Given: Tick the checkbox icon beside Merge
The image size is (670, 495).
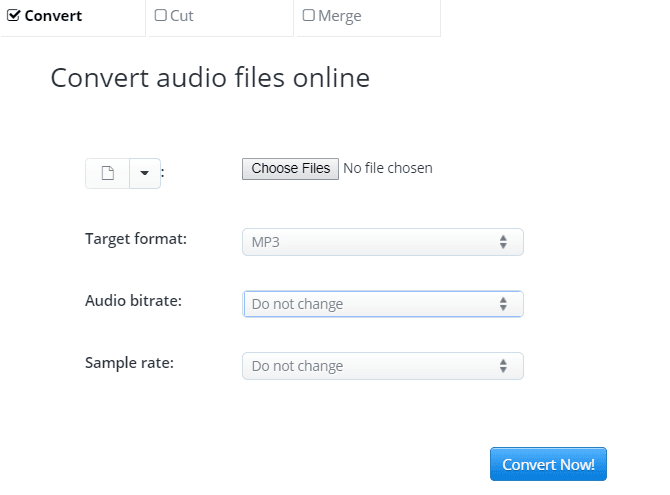Looking at the screenshot, I should (x=308, y=16).
